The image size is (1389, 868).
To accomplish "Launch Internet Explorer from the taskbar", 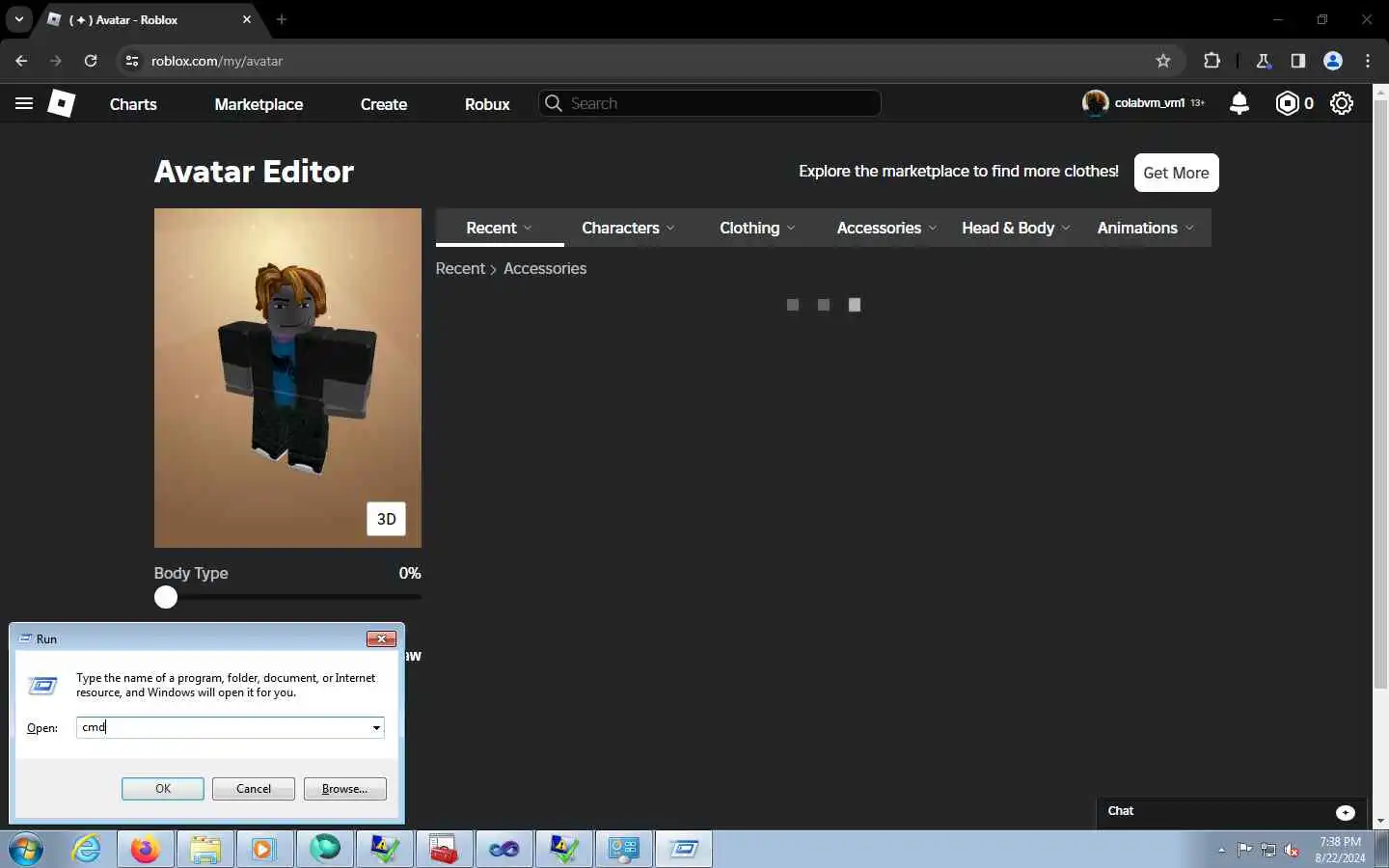I will tap(87, 850).
